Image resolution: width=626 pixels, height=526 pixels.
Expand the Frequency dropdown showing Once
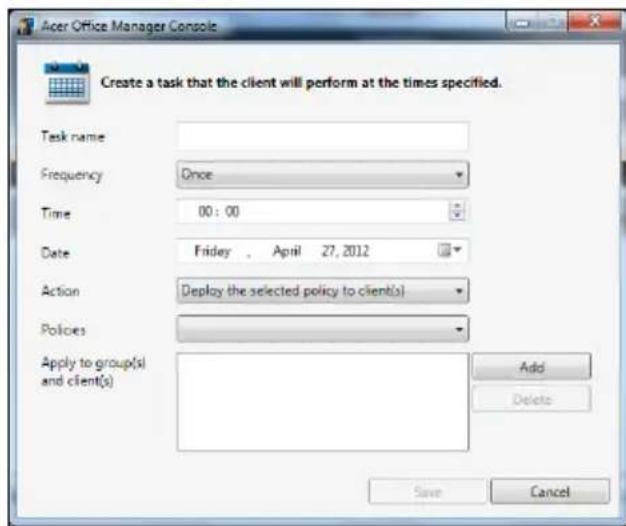click(323, 174)
